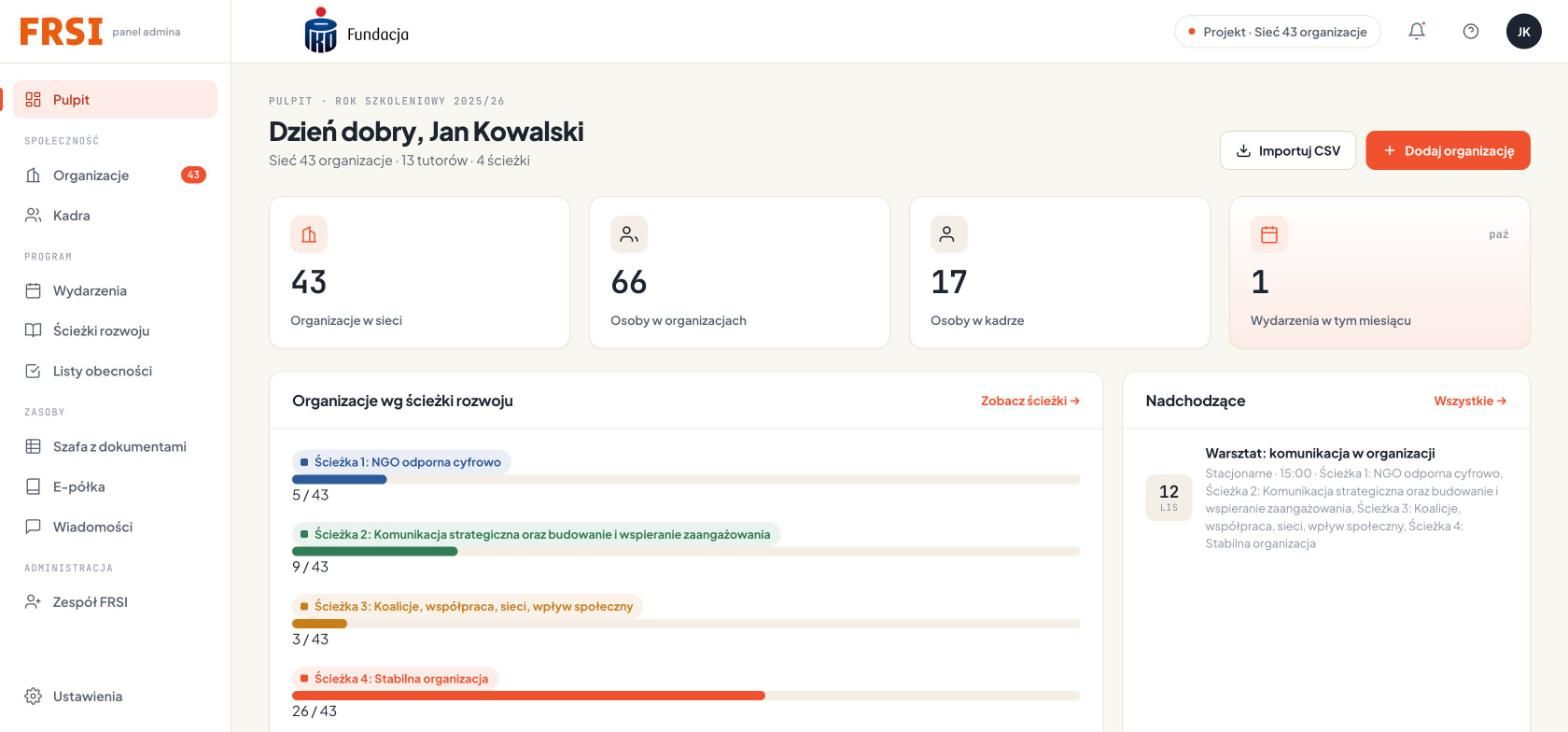Open Kadra in the sidebar
The image size is (1568, 732).
point(115,215)
